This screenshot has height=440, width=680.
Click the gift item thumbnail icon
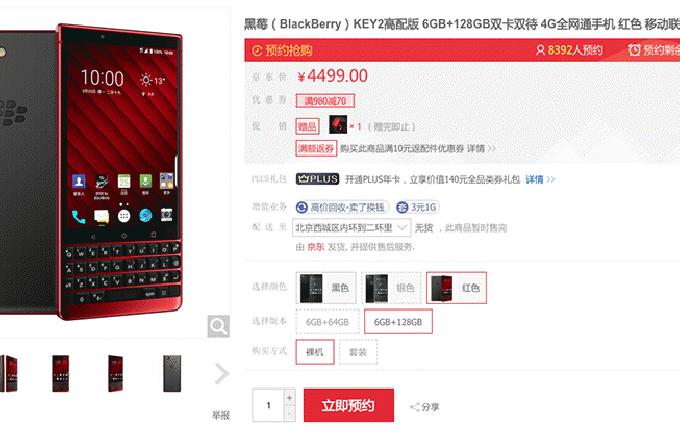coord(338,124)
